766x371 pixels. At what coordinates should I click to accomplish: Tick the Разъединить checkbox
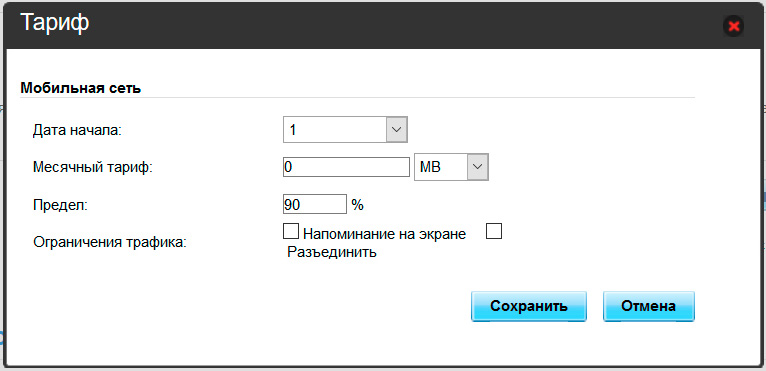(x=494, y=231)
